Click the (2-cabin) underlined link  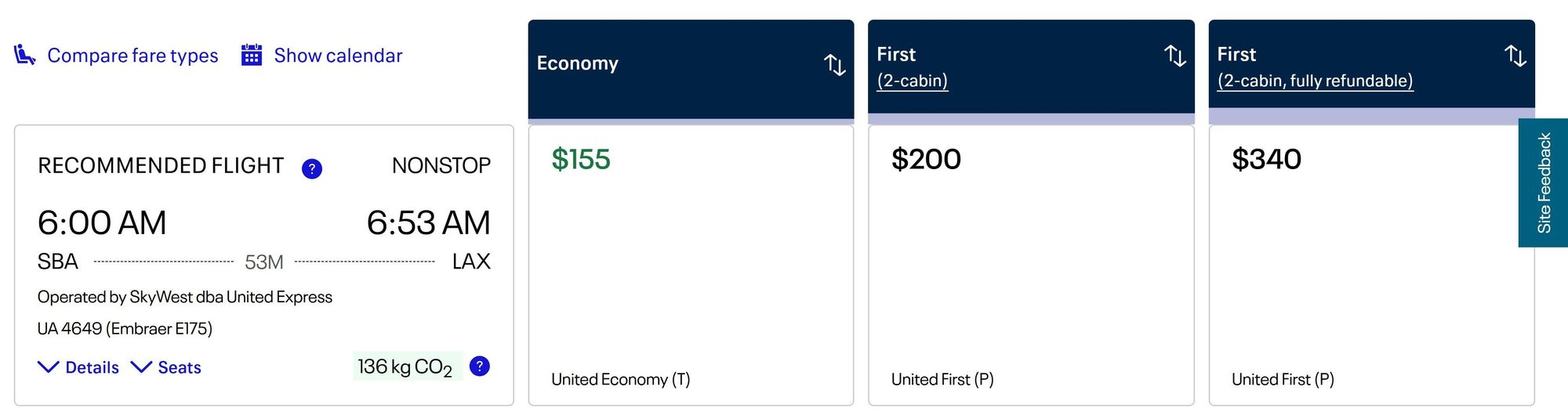913,81
